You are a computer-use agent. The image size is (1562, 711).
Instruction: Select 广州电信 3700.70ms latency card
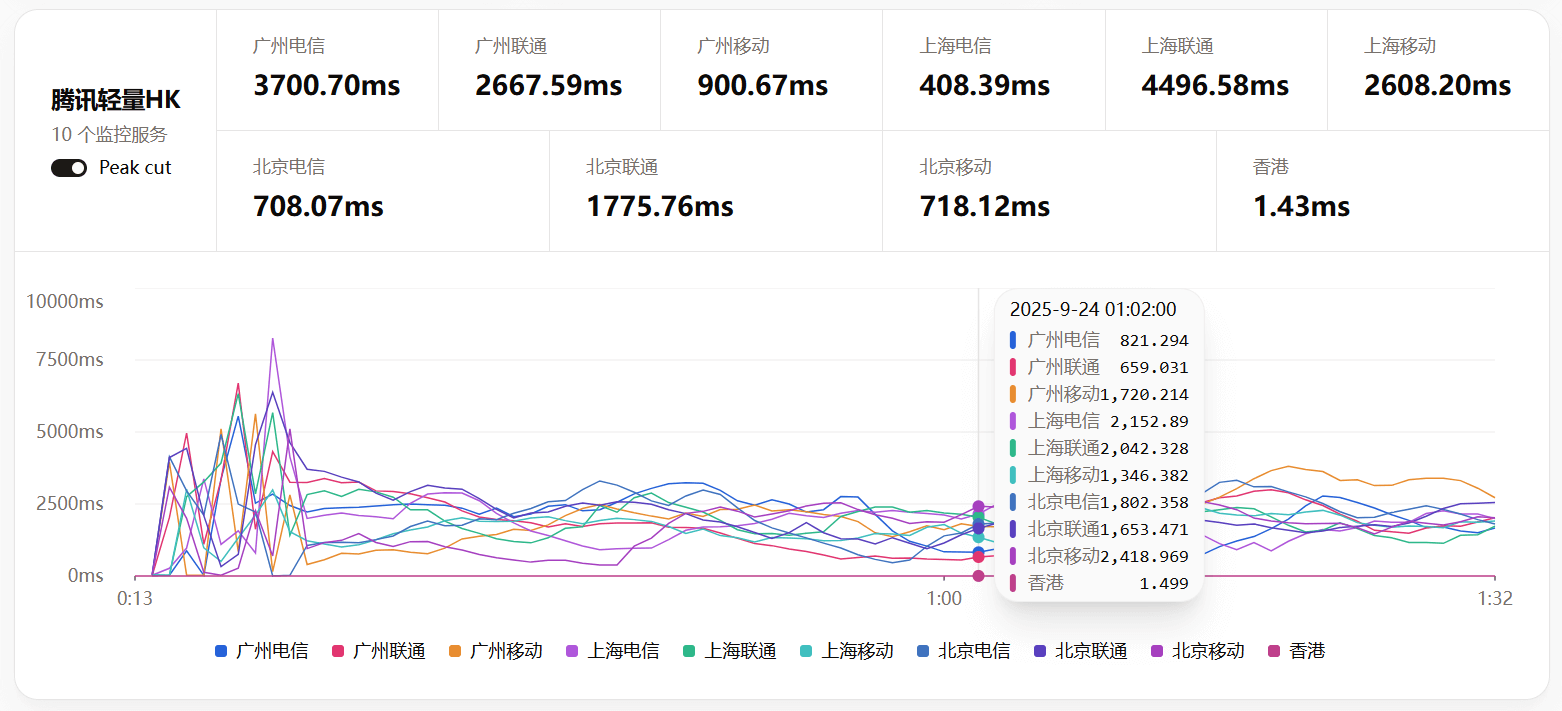tap(327, 70)
